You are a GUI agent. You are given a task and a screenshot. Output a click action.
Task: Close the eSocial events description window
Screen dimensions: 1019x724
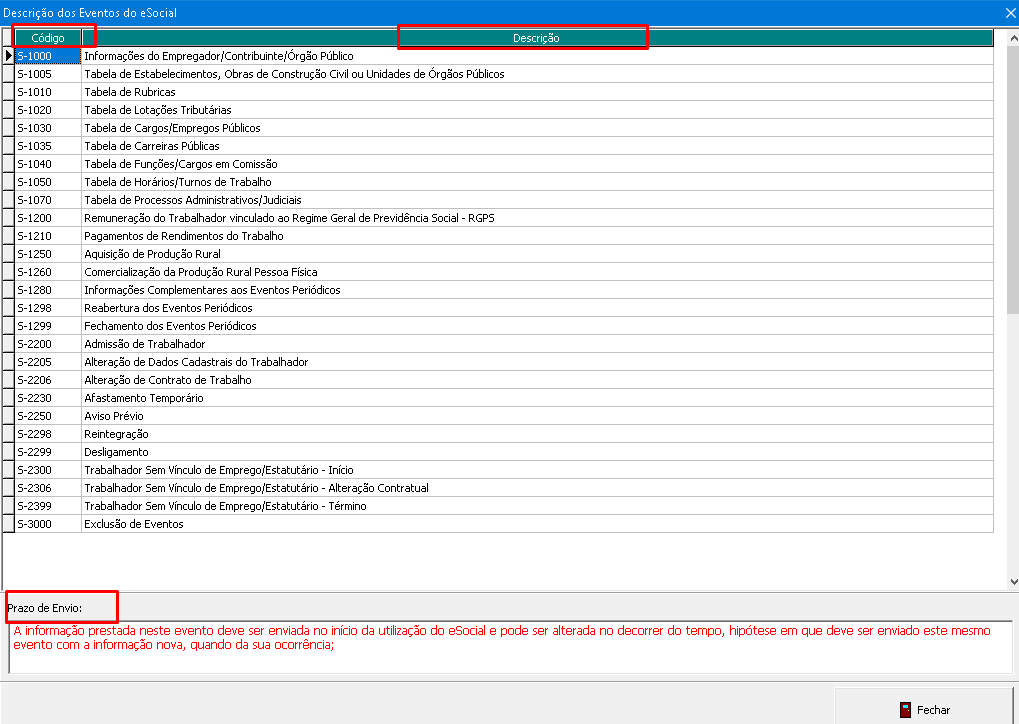pos(1009,13)
